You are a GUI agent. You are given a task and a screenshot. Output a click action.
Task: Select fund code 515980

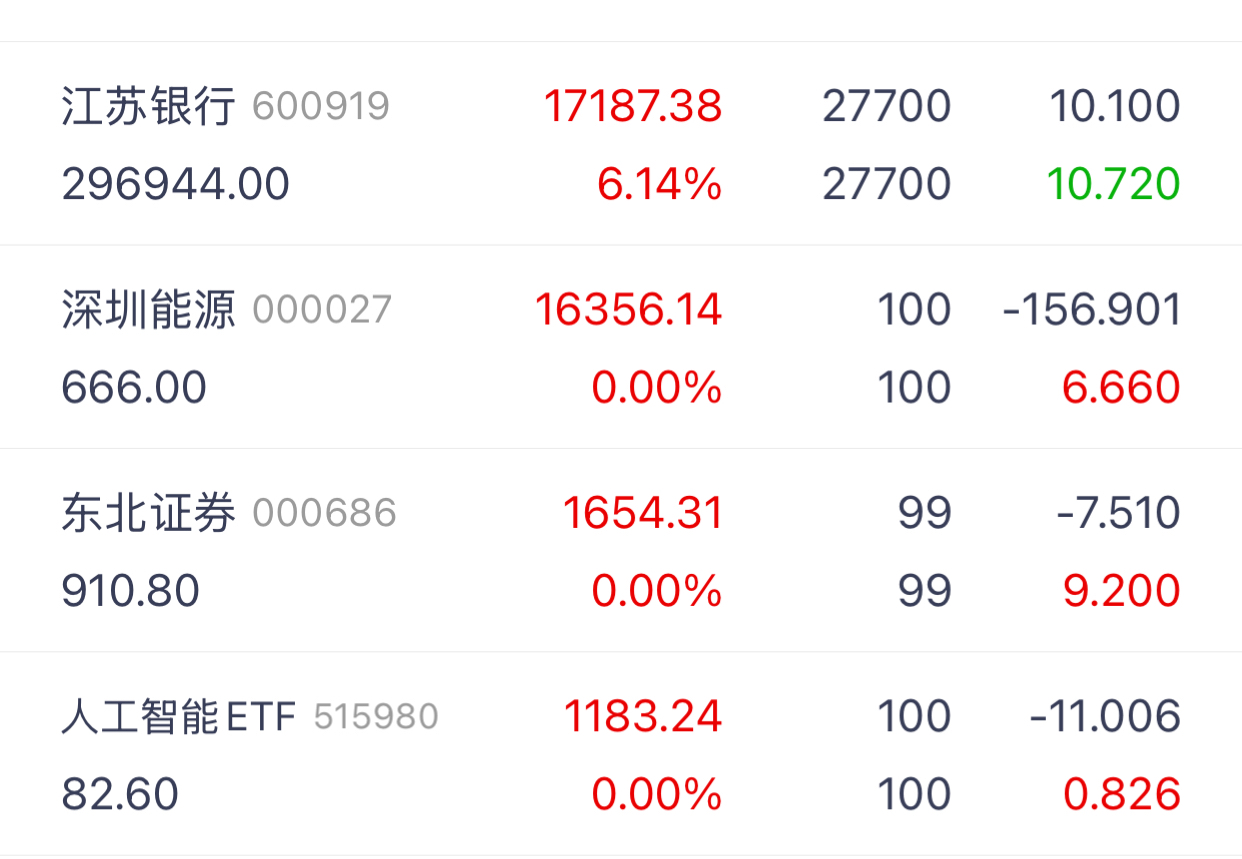click(x=376, y=717)
